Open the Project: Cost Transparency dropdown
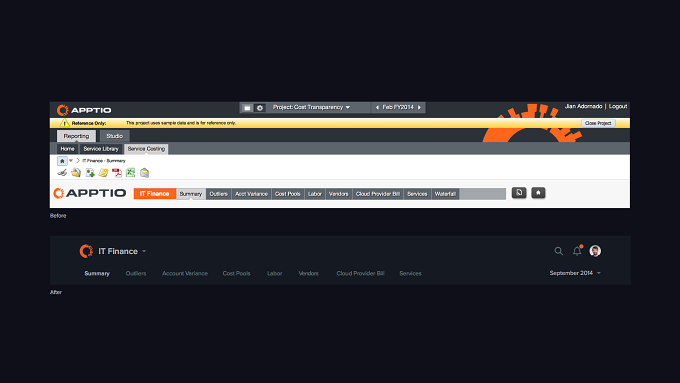Image resolution: width=680 pixels, height=383 pixels. tap(311, 107)
